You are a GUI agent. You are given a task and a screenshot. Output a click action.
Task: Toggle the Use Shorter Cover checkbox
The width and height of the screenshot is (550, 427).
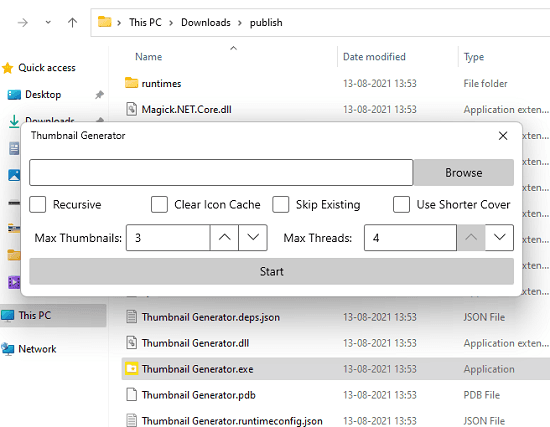tap(402, 205)
